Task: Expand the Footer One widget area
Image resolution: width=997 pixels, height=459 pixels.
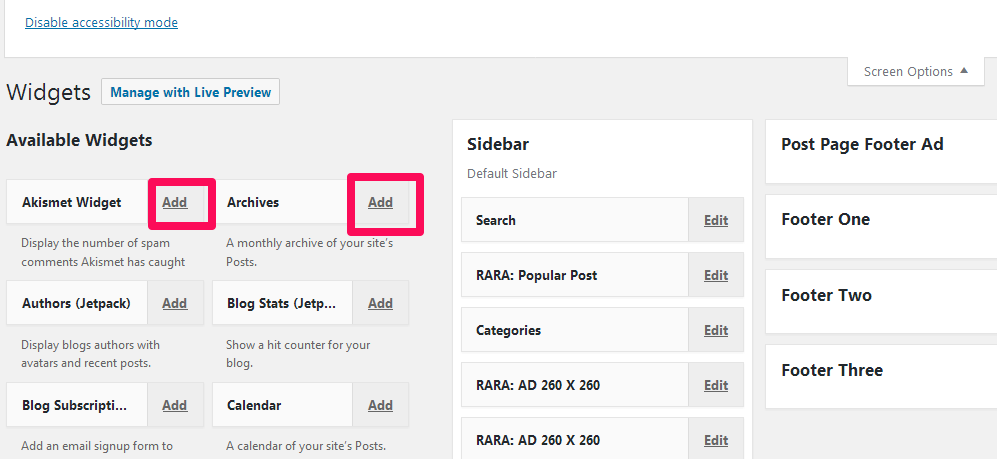Action: click(x=825, y=219)
